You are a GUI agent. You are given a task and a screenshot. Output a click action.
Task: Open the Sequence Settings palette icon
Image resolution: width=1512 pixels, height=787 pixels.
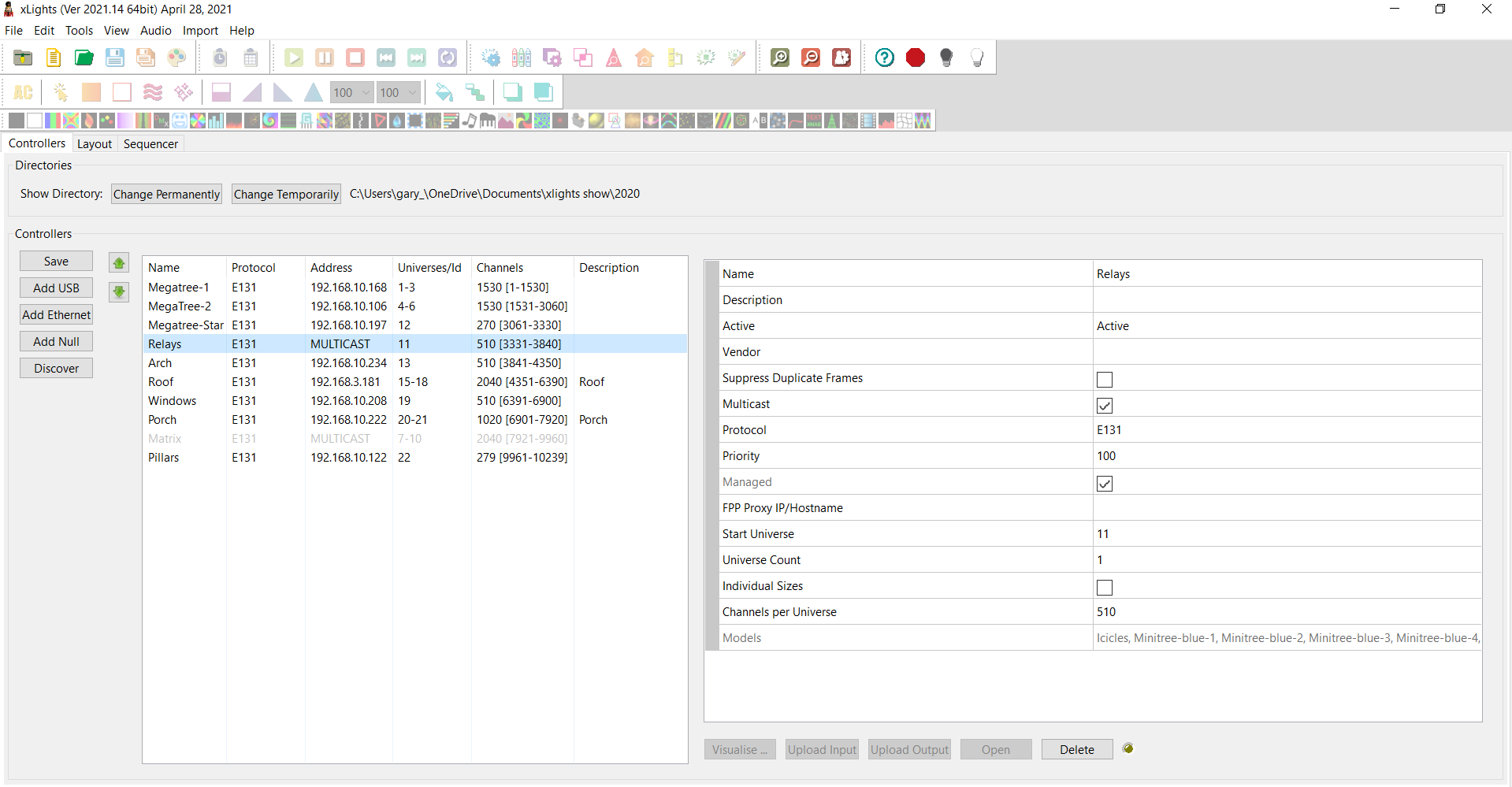point(176,57)
